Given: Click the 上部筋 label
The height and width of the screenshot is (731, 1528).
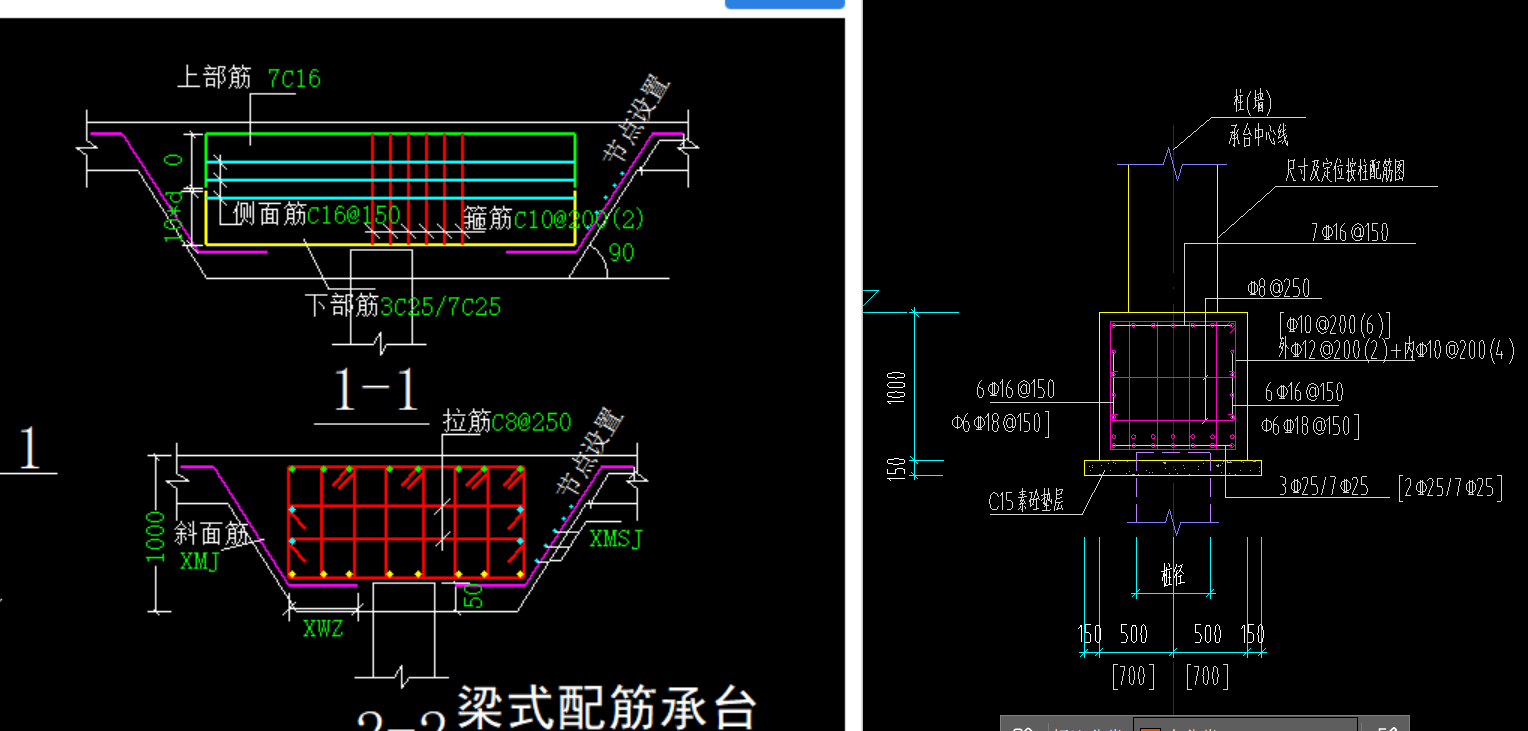Looking at the screenshot, I should point(214,78).
